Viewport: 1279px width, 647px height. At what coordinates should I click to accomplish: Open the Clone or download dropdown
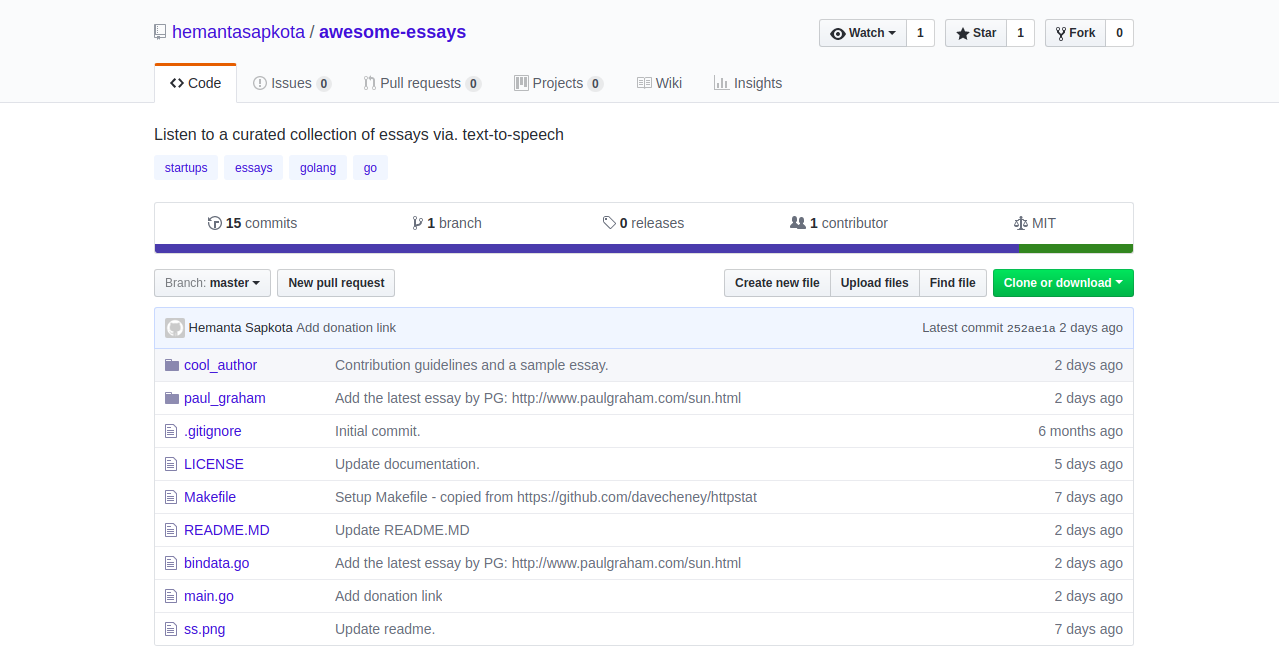[1062, 283]
